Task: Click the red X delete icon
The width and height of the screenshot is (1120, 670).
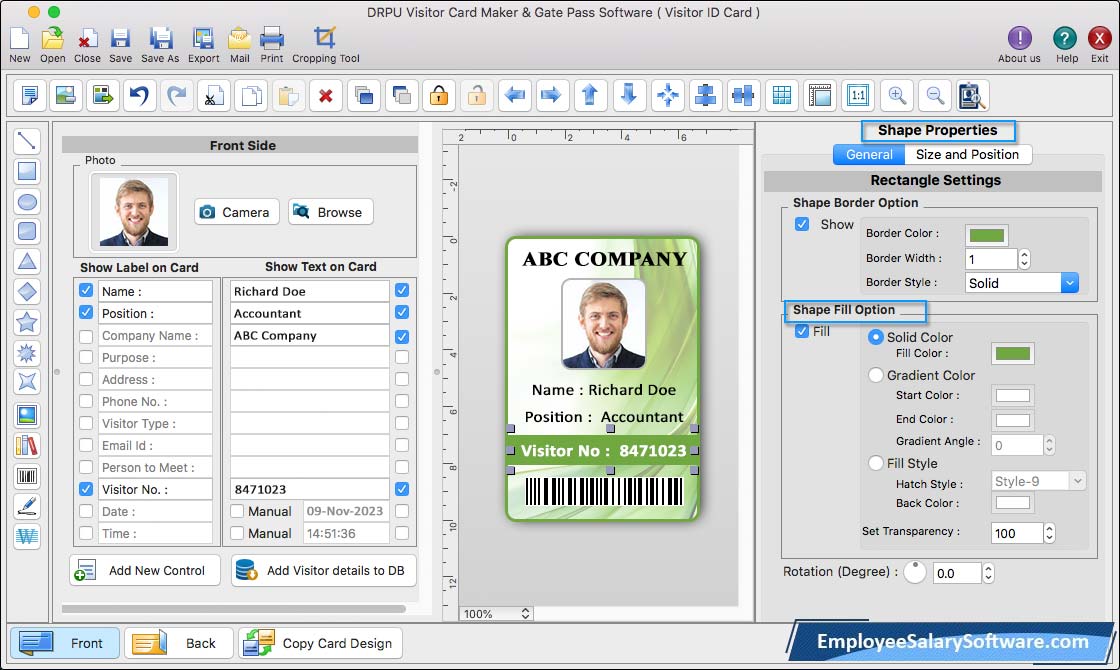Action: coord(326,95)
